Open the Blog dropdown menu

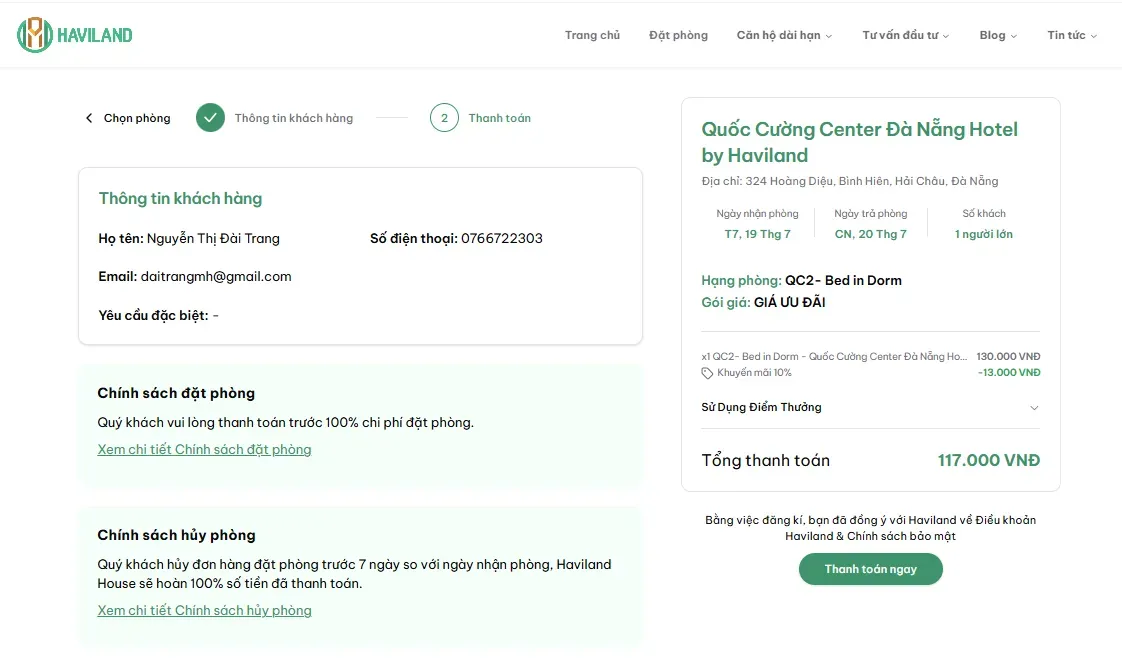[998, 35]
